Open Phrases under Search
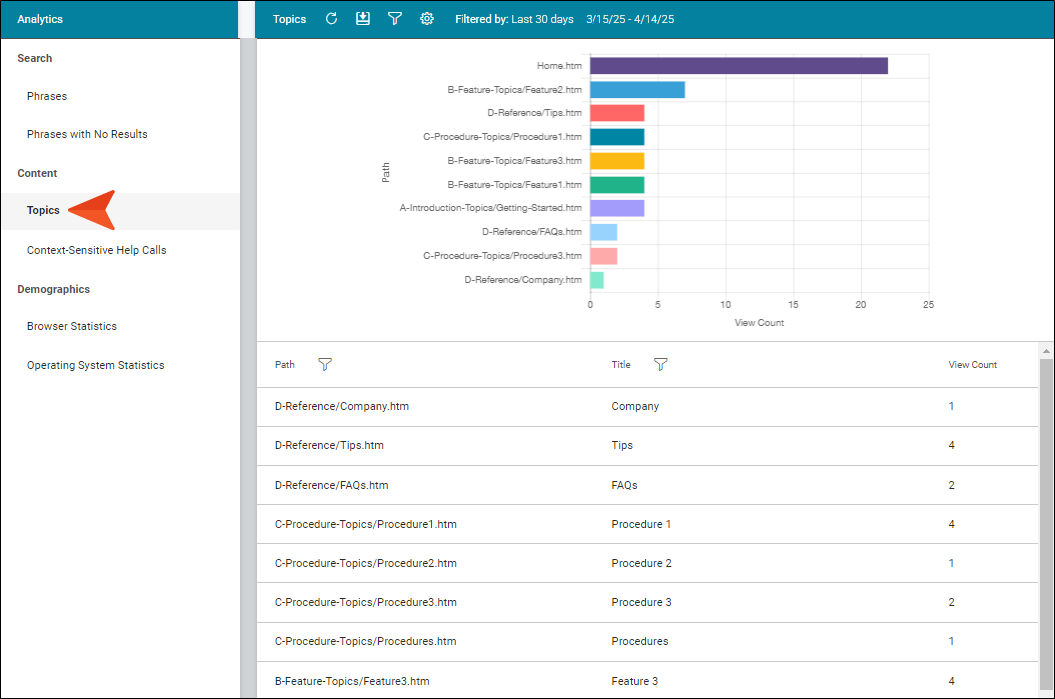This screenshot has width=1055, height=699. (x=47, y=96)
